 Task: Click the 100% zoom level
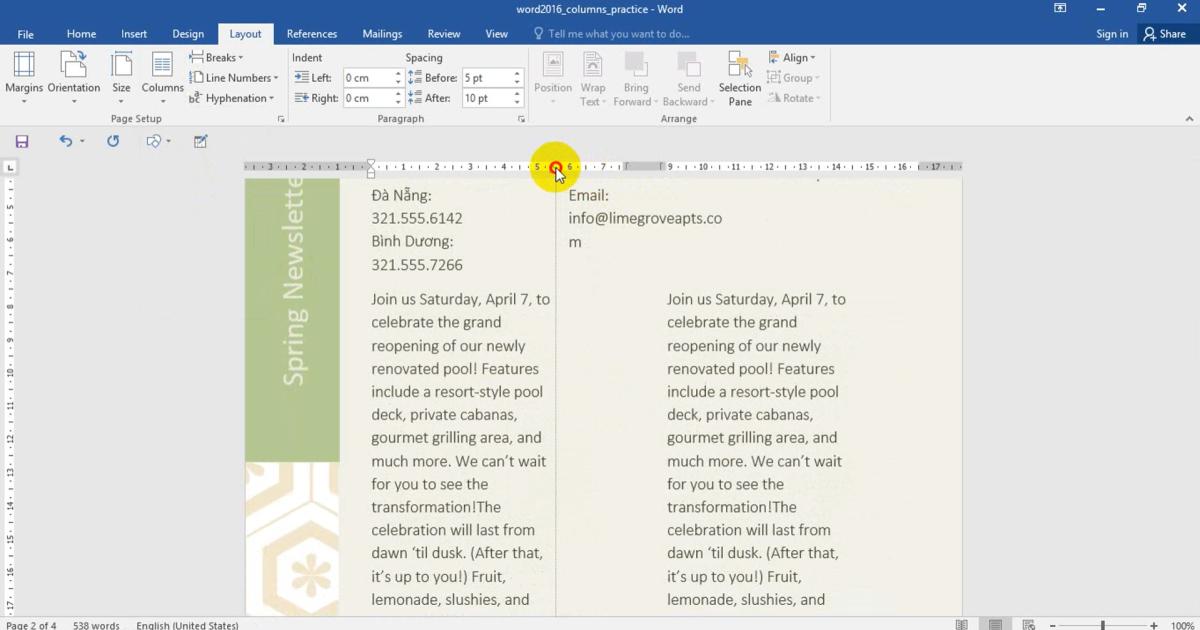pyautogui.click(x=1182, y=625)
